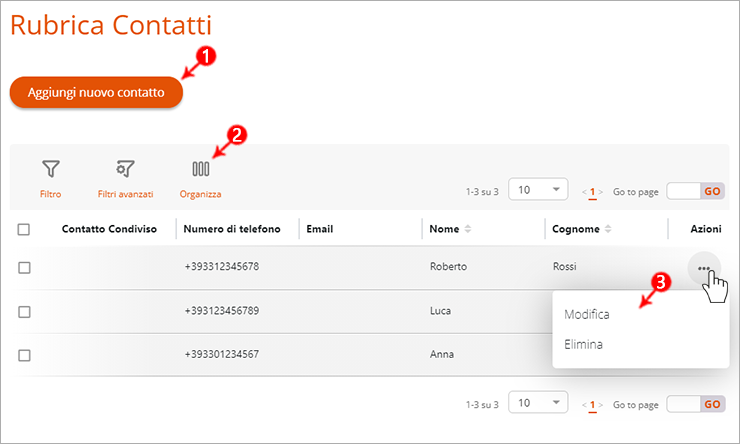This screenshot has width=740, height=444.
Task: Click the Email column header
Action: (320, 229)
